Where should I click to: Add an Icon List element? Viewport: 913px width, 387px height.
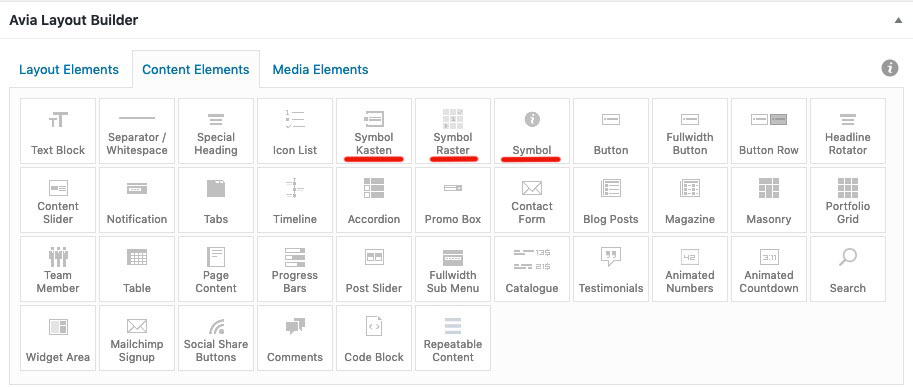[x=295, y=131]
